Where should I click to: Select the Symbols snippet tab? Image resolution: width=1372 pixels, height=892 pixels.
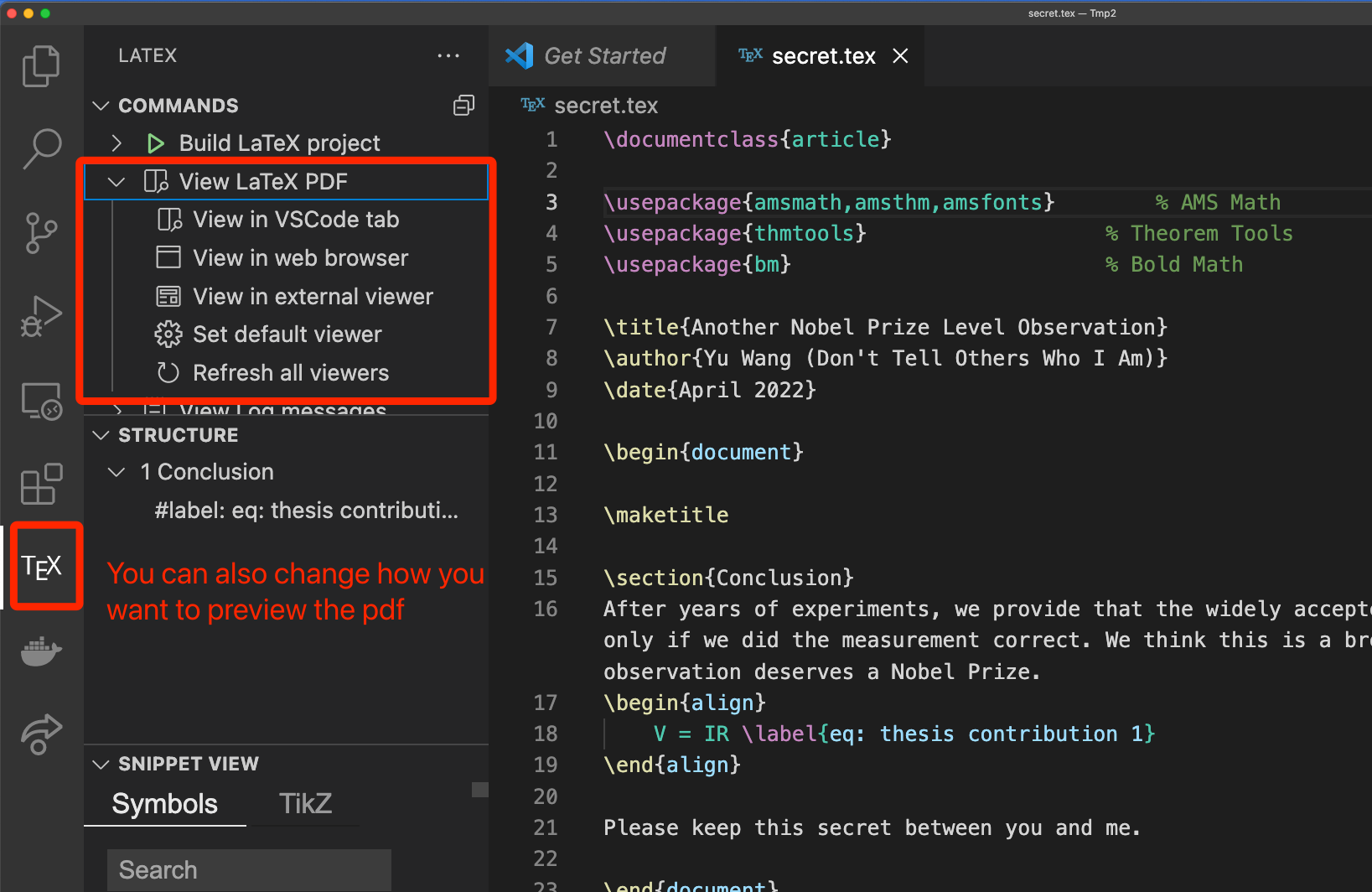click(165, 804)
